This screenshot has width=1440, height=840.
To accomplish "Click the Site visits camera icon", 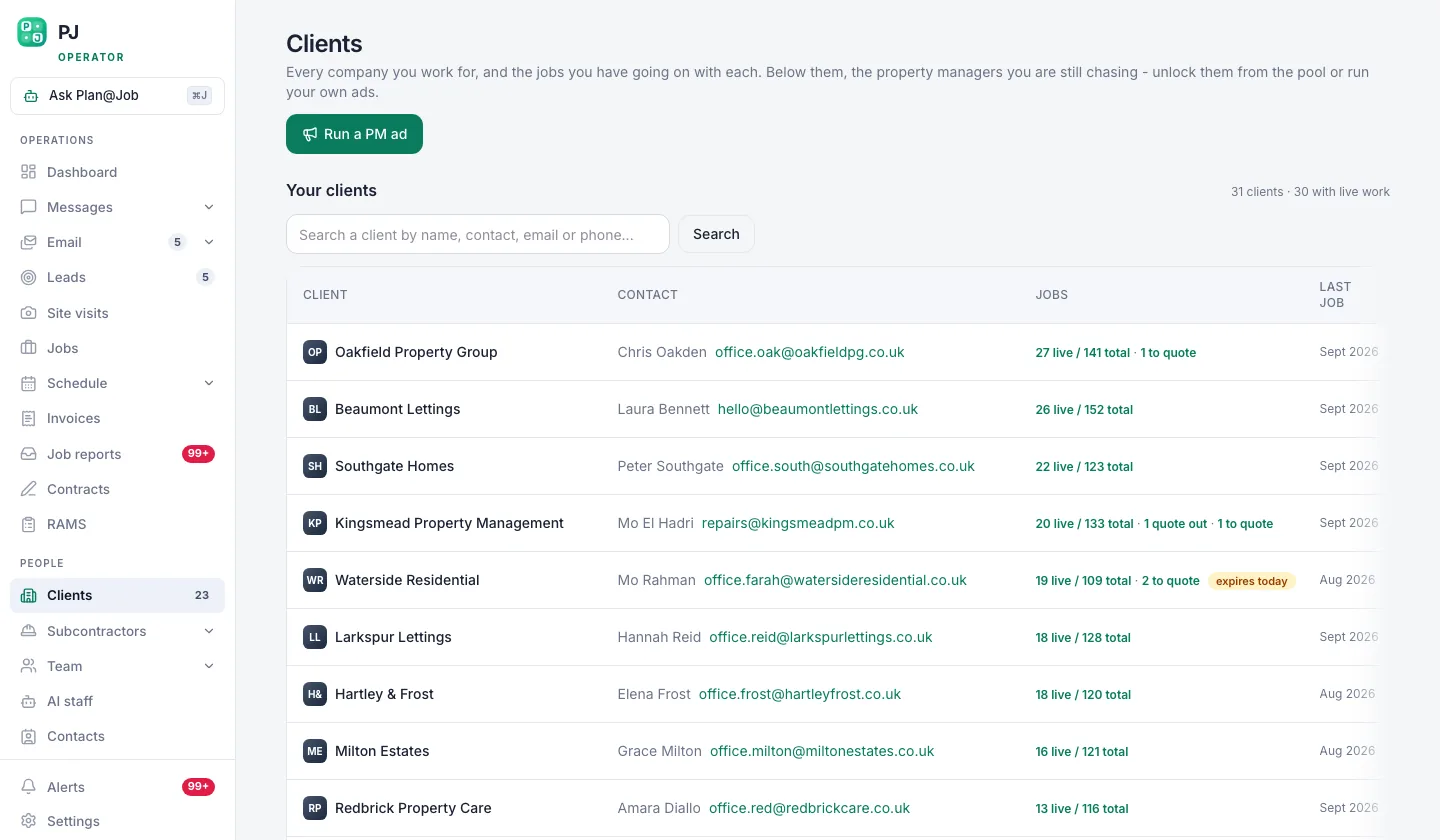I will (28, 313).
